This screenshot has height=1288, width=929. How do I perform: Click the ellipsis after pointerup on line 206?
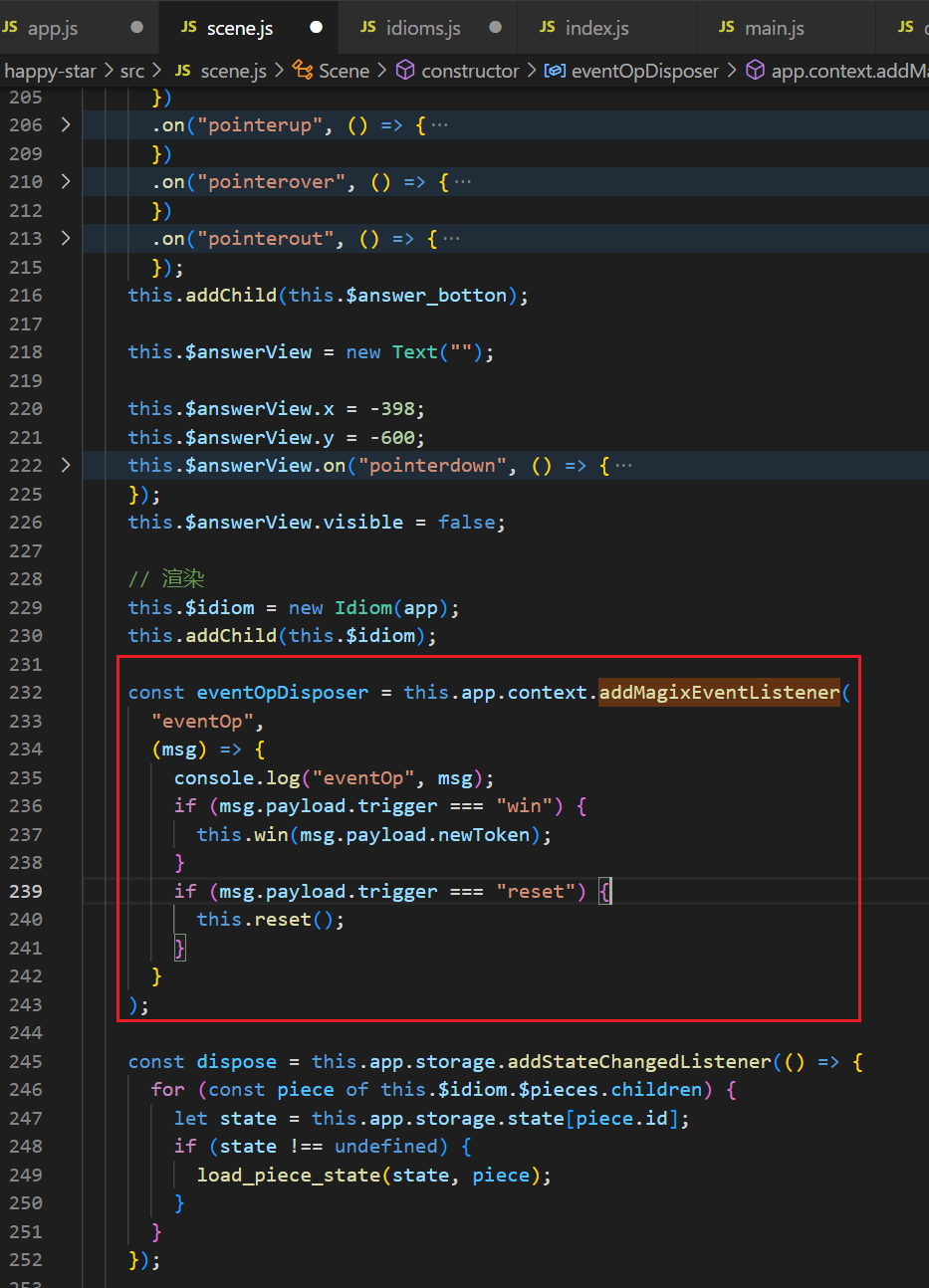tap(439, 125)
